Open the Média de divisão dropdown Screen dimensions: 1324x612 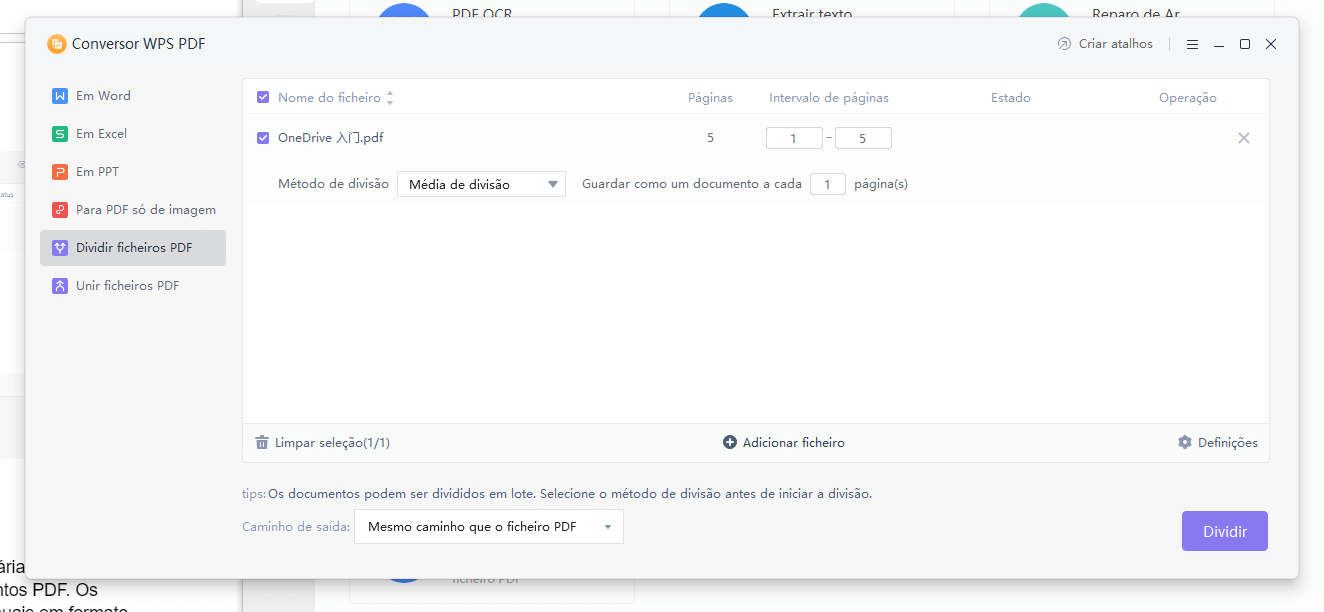tap(480, 184)
